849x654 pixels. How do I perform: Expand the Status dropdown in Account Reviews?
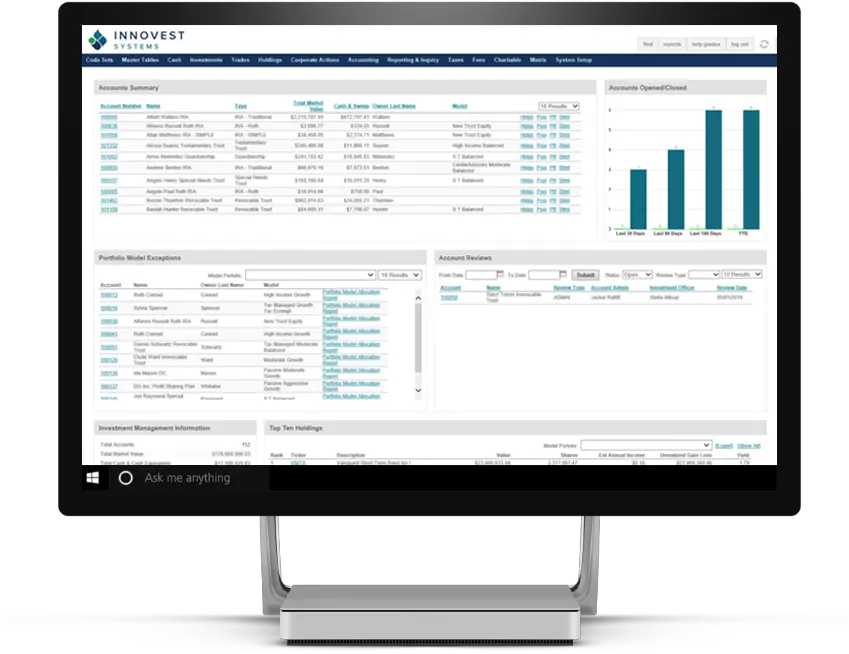[x=636, y=275]
